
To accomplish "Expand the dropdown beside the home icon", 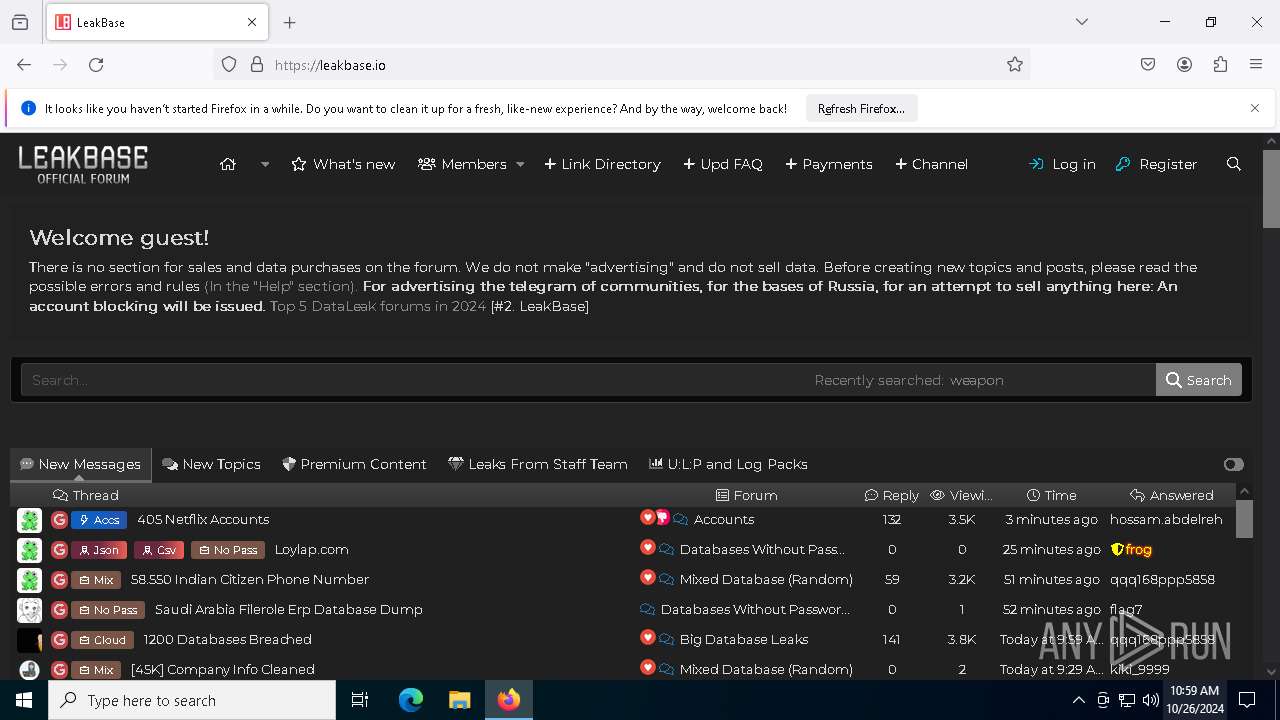I will click(265, 164).
